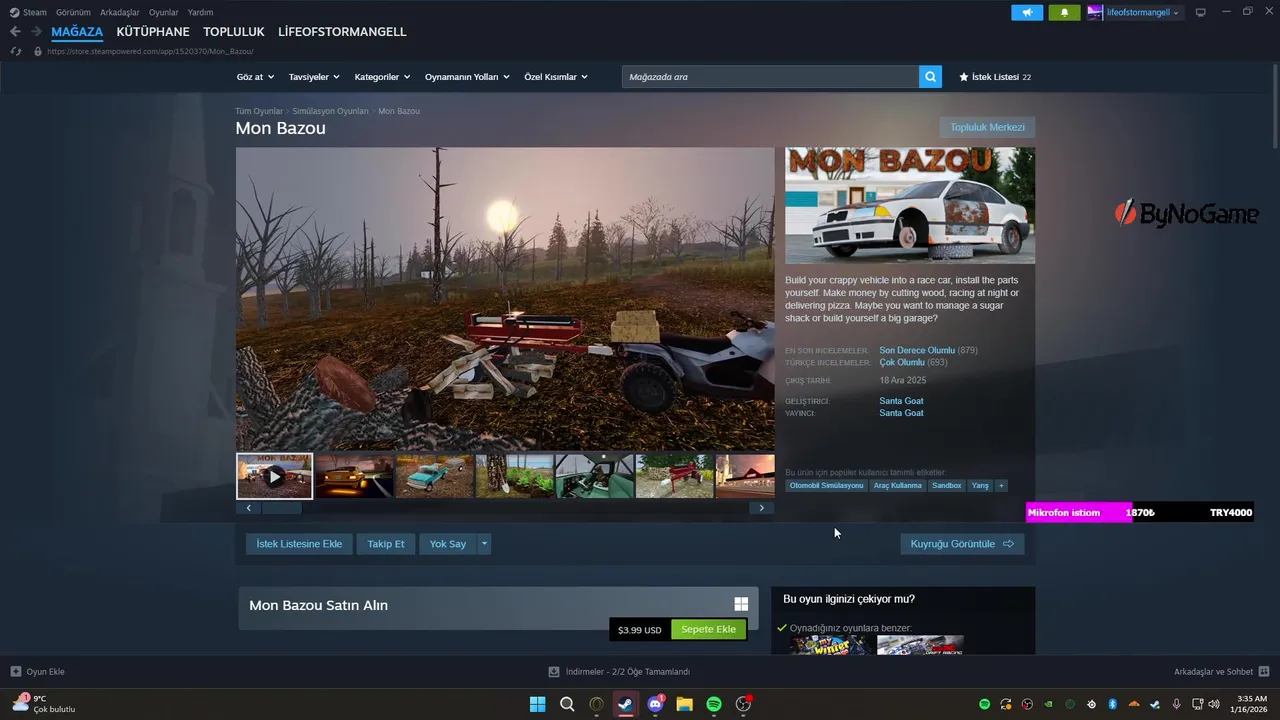This screenshot has width=1280, height=720.
Task: Click the Big Picture mode monitor icon
Action: pos(1201,12)
